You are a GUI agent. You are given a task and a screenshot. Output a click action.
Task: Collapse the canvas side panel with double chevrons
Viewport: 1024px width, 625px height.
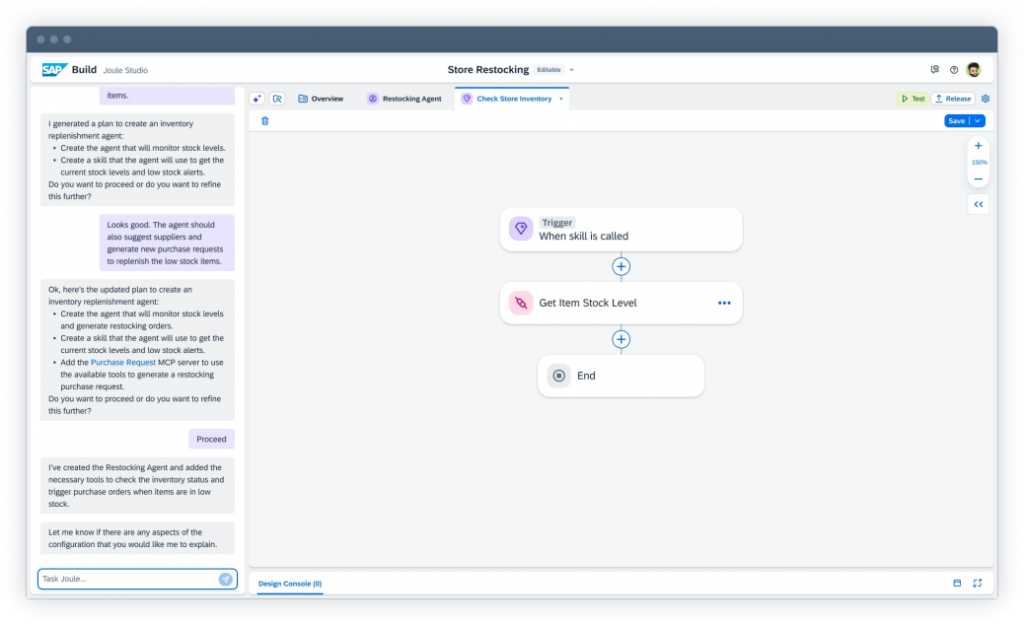tap(978, 204)
